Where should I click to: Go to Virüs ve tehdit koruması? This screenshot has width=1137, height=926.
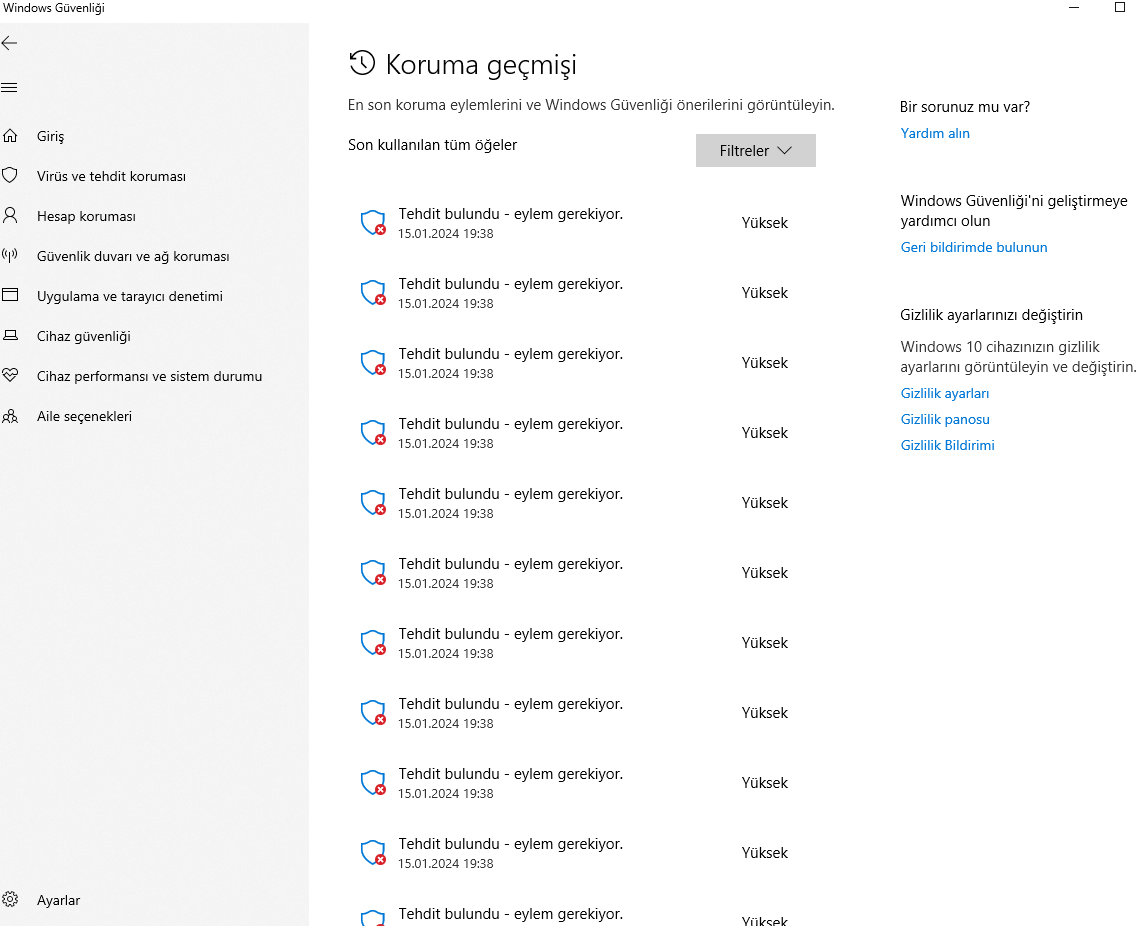tap(111, 176)
